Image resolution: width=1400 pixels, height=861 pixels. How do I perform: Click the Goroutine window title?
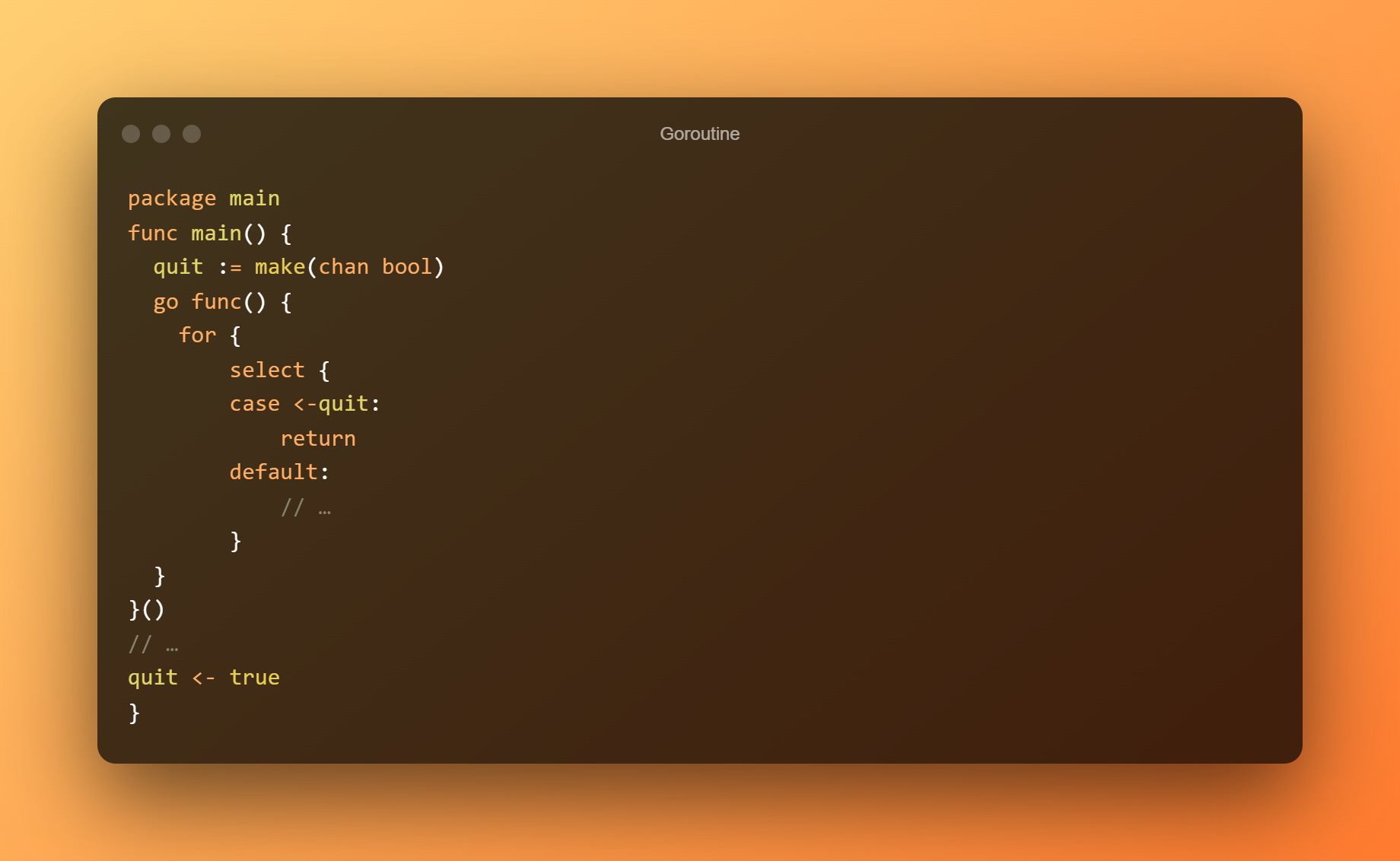click(699, 134)
